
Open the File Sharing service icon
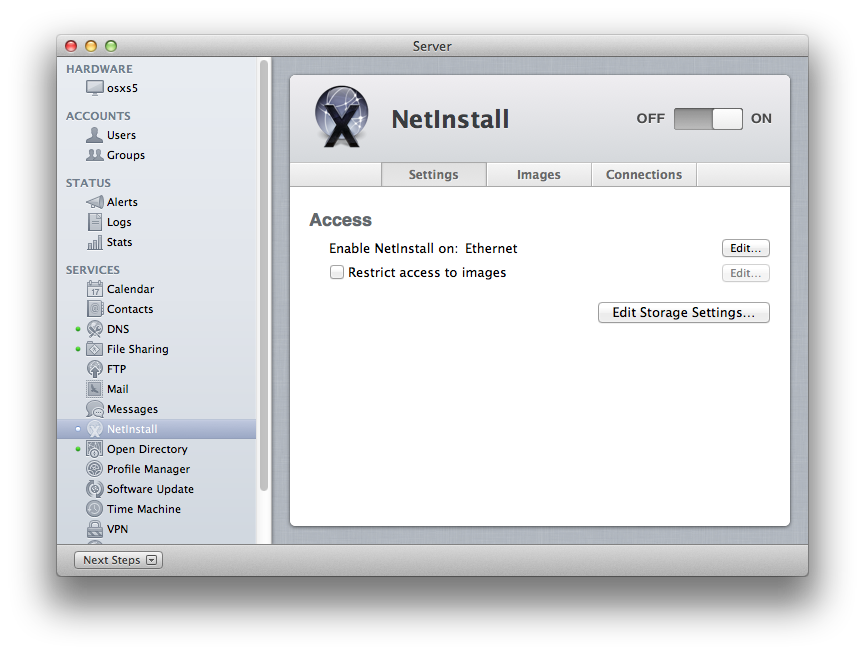(94, 349)
